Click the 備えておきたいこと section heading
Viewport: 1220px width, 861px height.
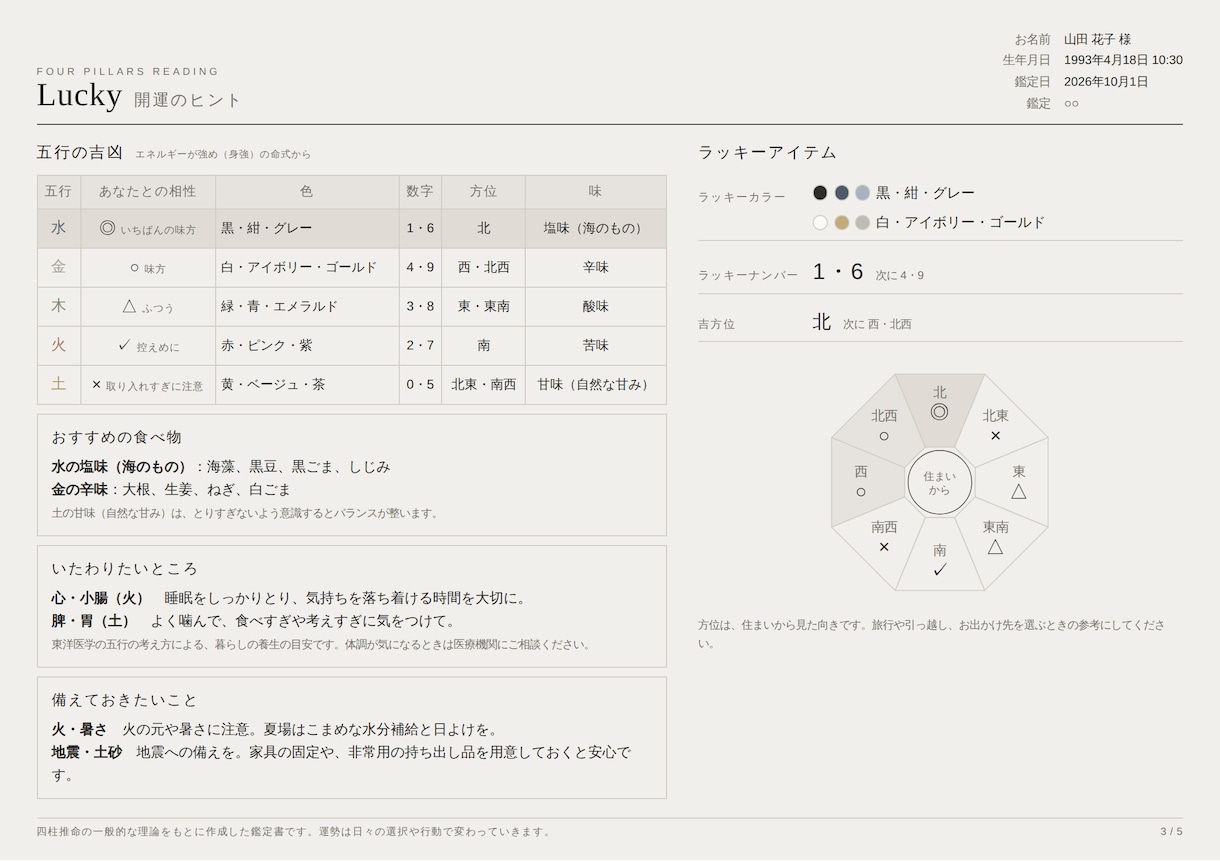(124, 699)
